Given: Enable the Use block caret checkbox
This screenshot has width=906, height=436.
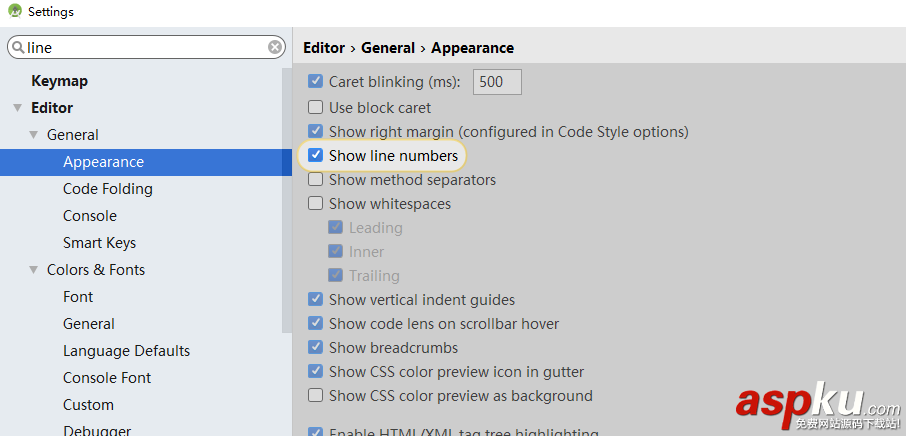Looking at the screenshot, I should tap(316, 108).
